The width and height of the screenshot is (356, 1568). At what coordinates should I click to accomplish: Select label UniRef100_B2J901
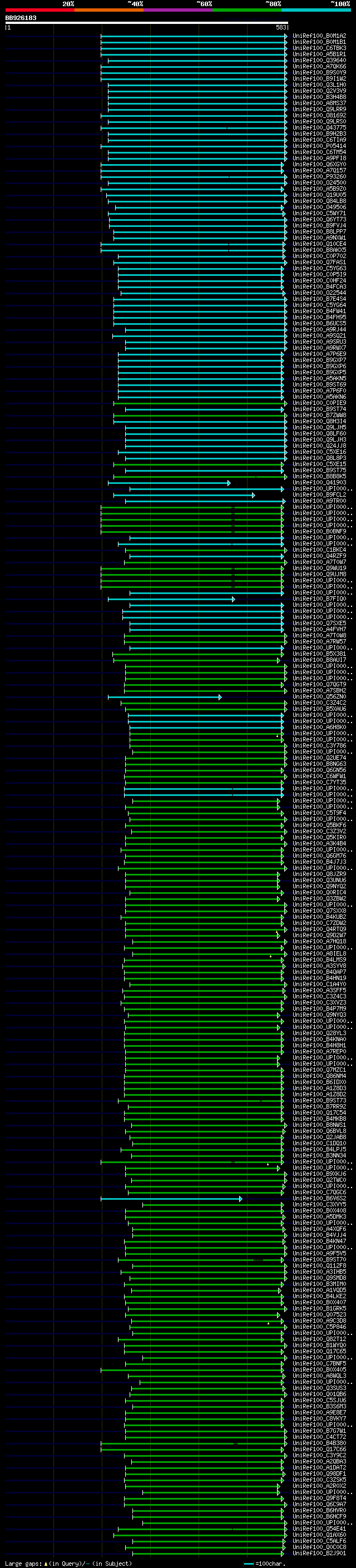click(x=319, y=1553)
